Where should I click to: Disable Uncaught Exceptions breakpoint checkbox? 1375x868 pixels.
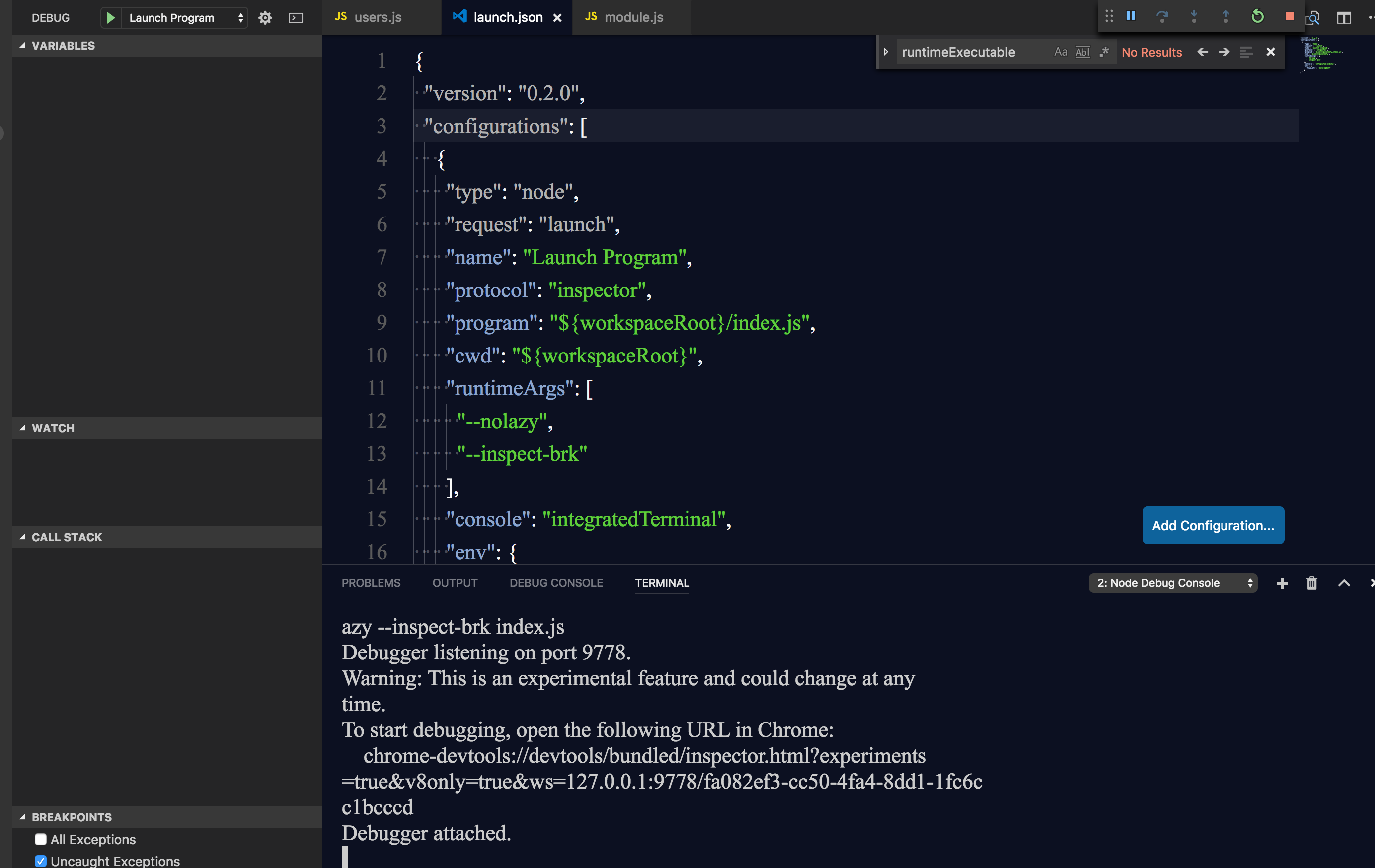41,861
